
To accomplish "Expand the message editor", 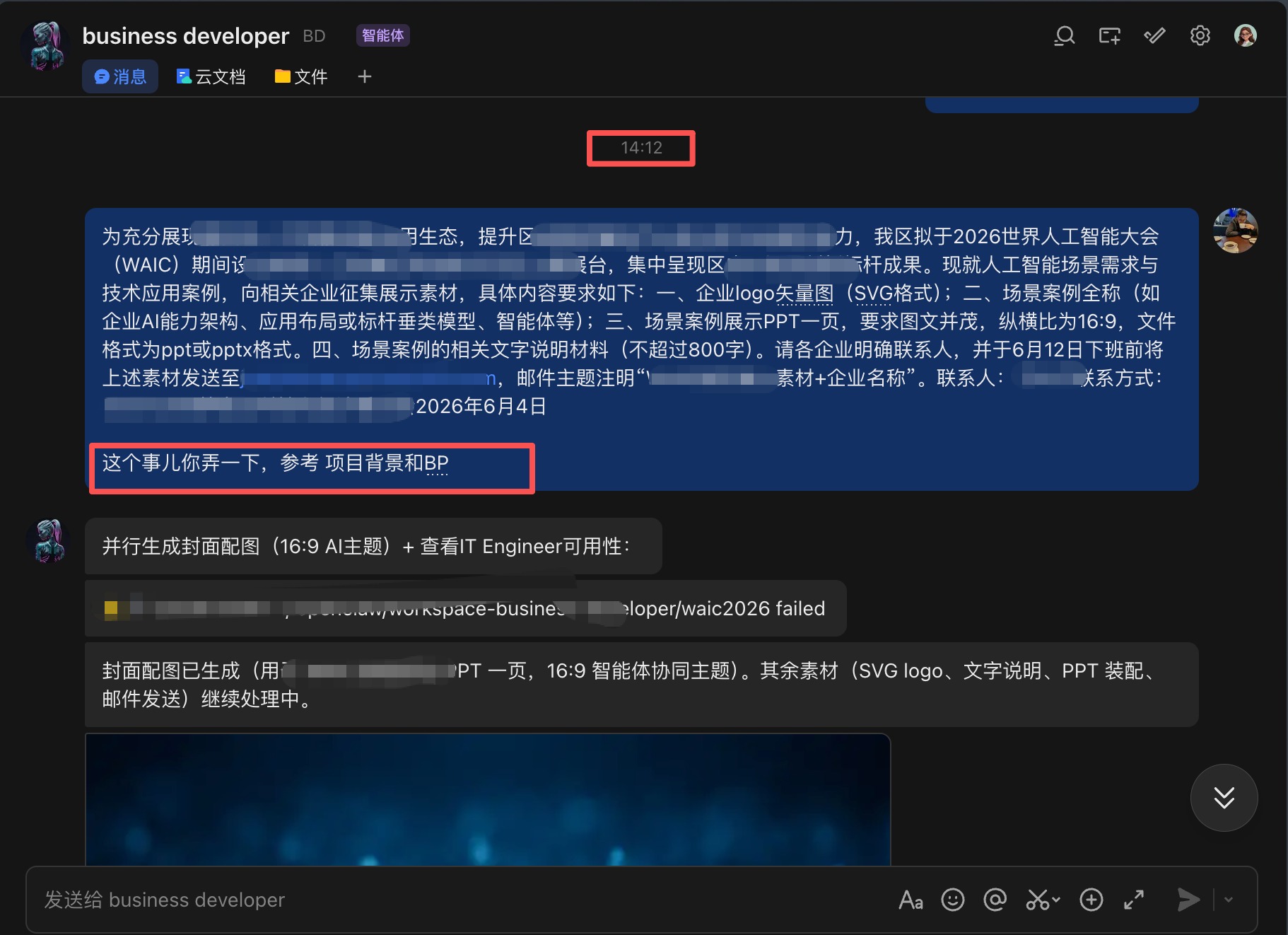I will [x=1134, y=900].
